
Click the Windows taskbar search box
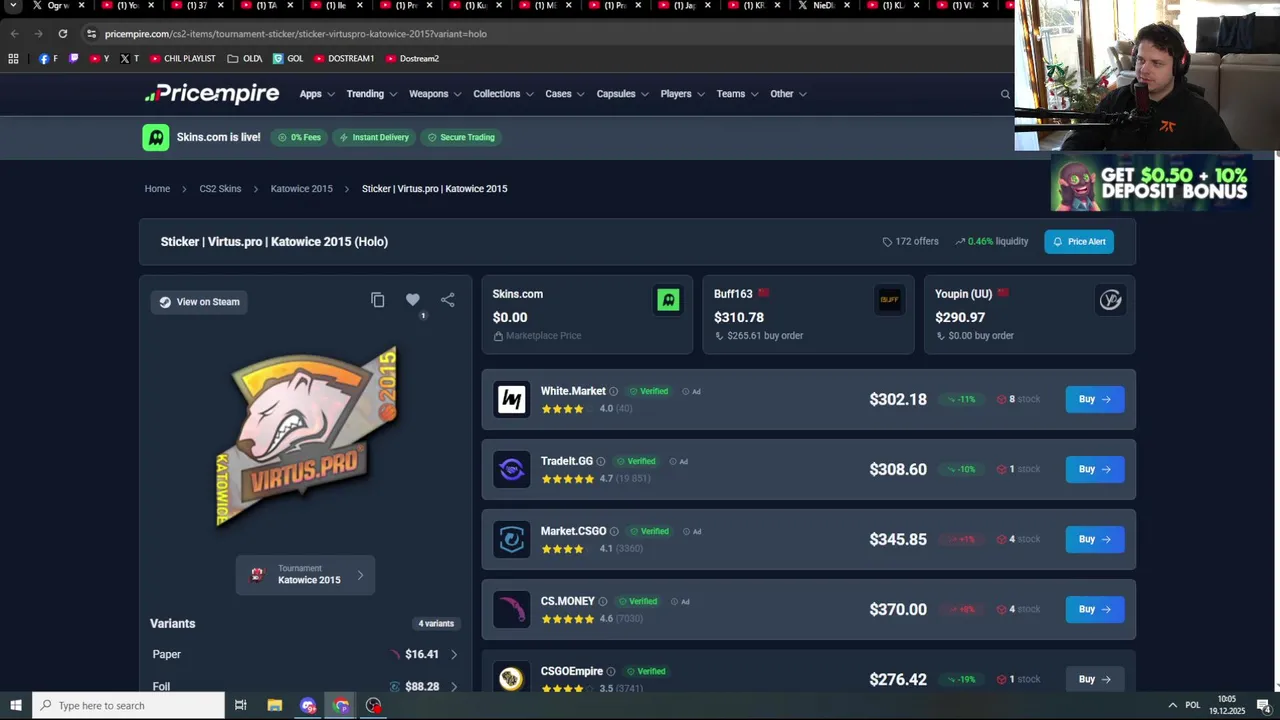click(128, 705)
